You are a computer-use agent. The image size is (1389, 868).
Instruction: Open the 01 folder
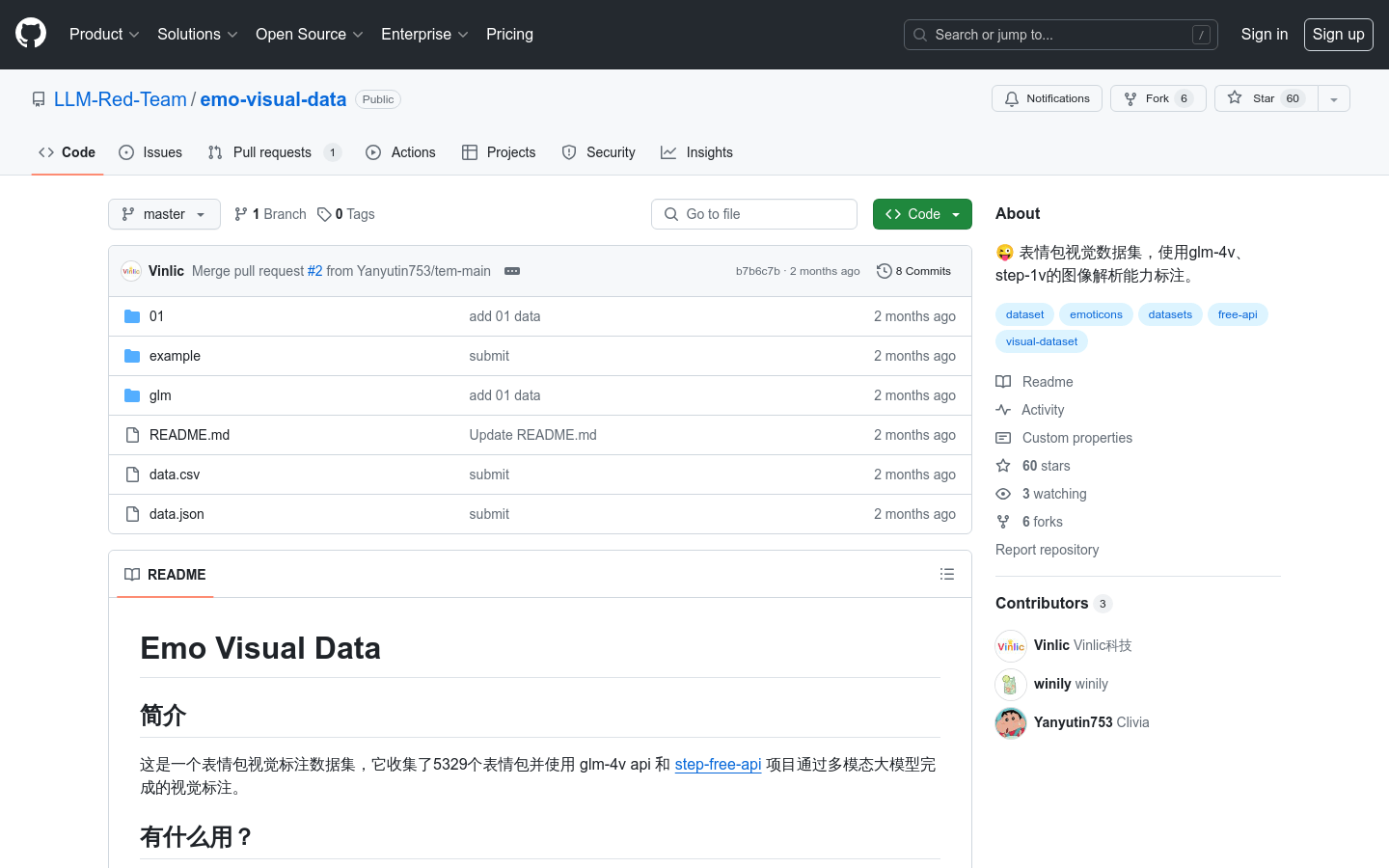156,316
